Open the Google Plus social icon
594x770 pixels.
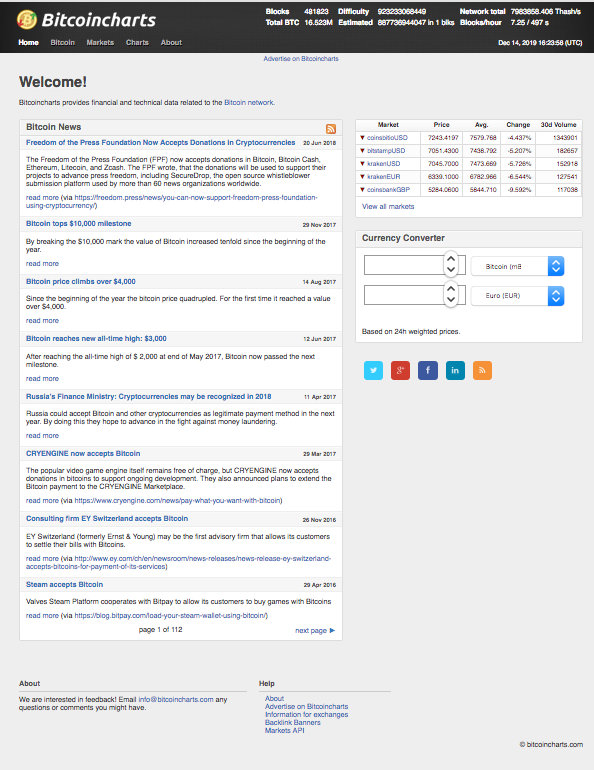(x=401, y=370)
